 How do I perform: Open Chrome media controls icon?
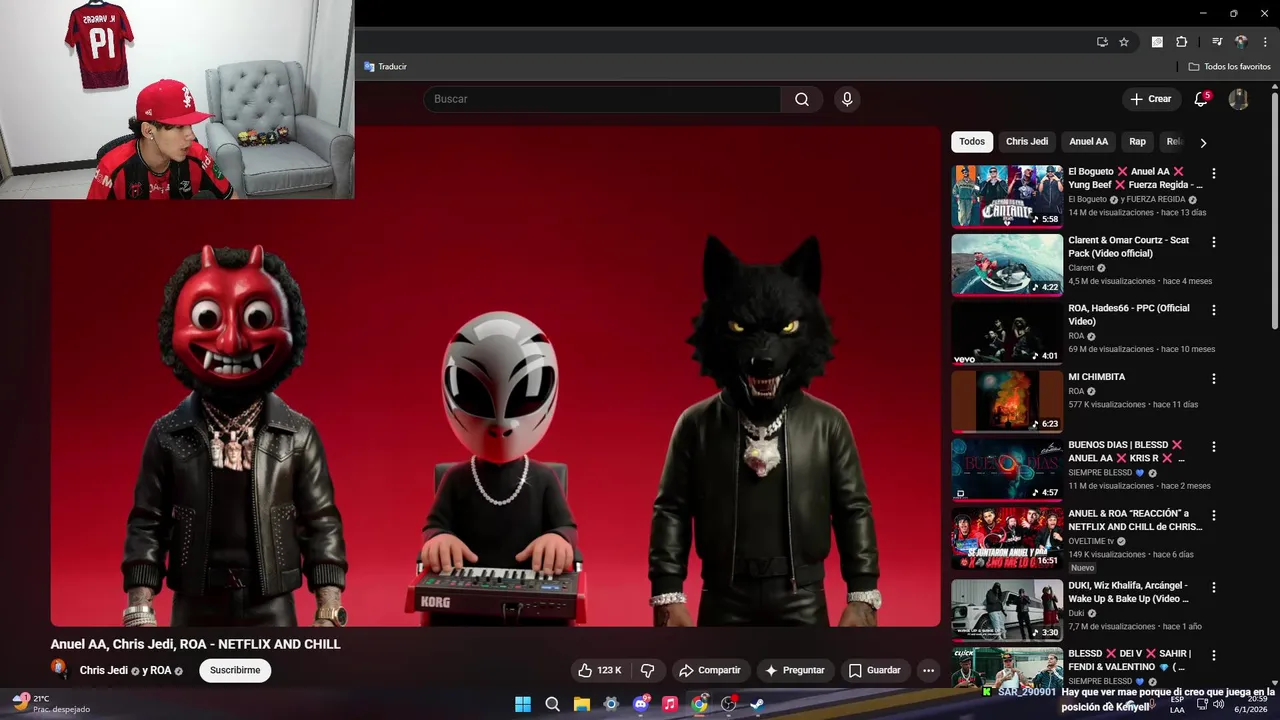[1217, 42]
